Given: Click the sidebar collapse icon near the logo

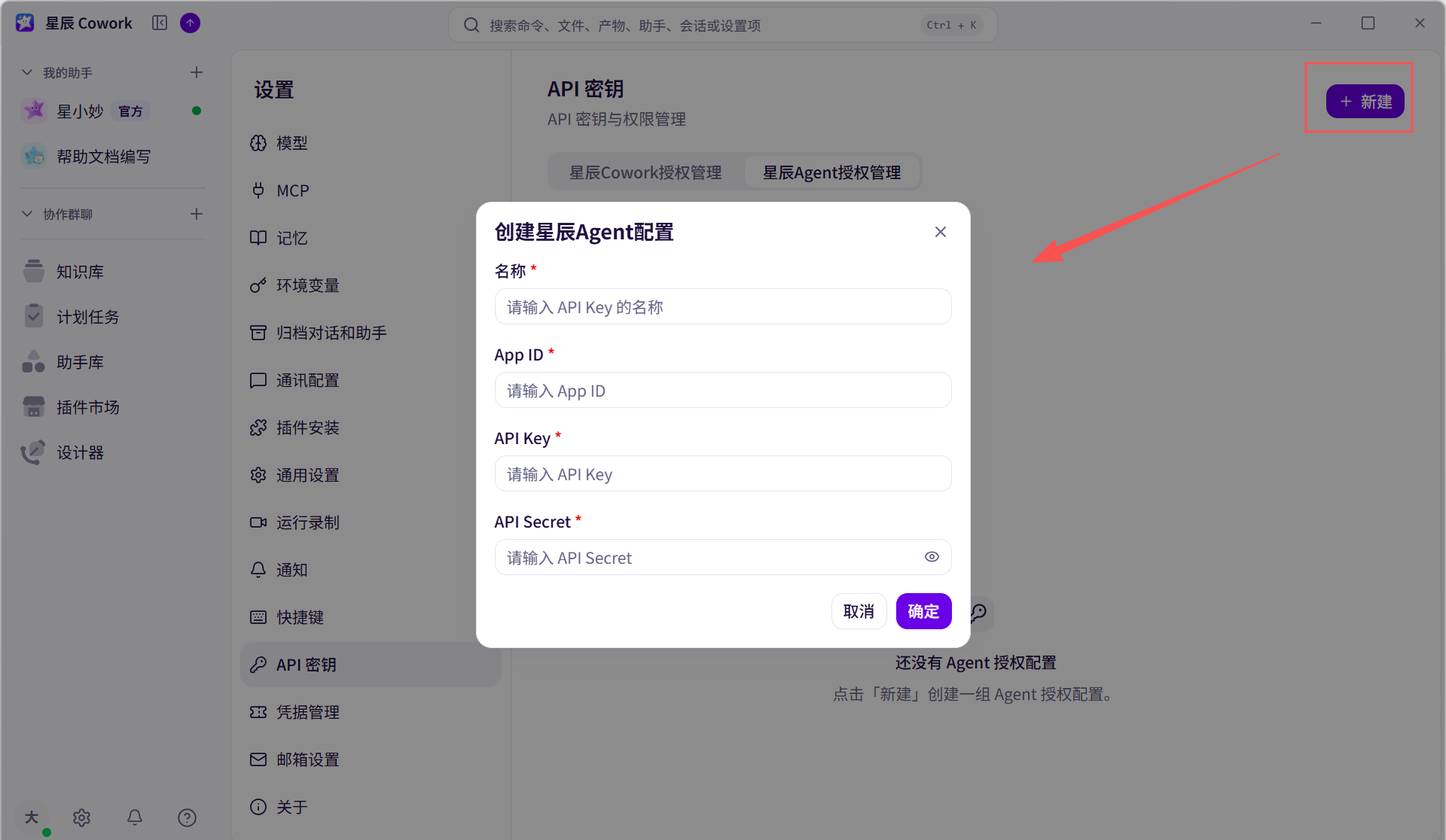Looking at the screenshot, I should pos(160,23).
